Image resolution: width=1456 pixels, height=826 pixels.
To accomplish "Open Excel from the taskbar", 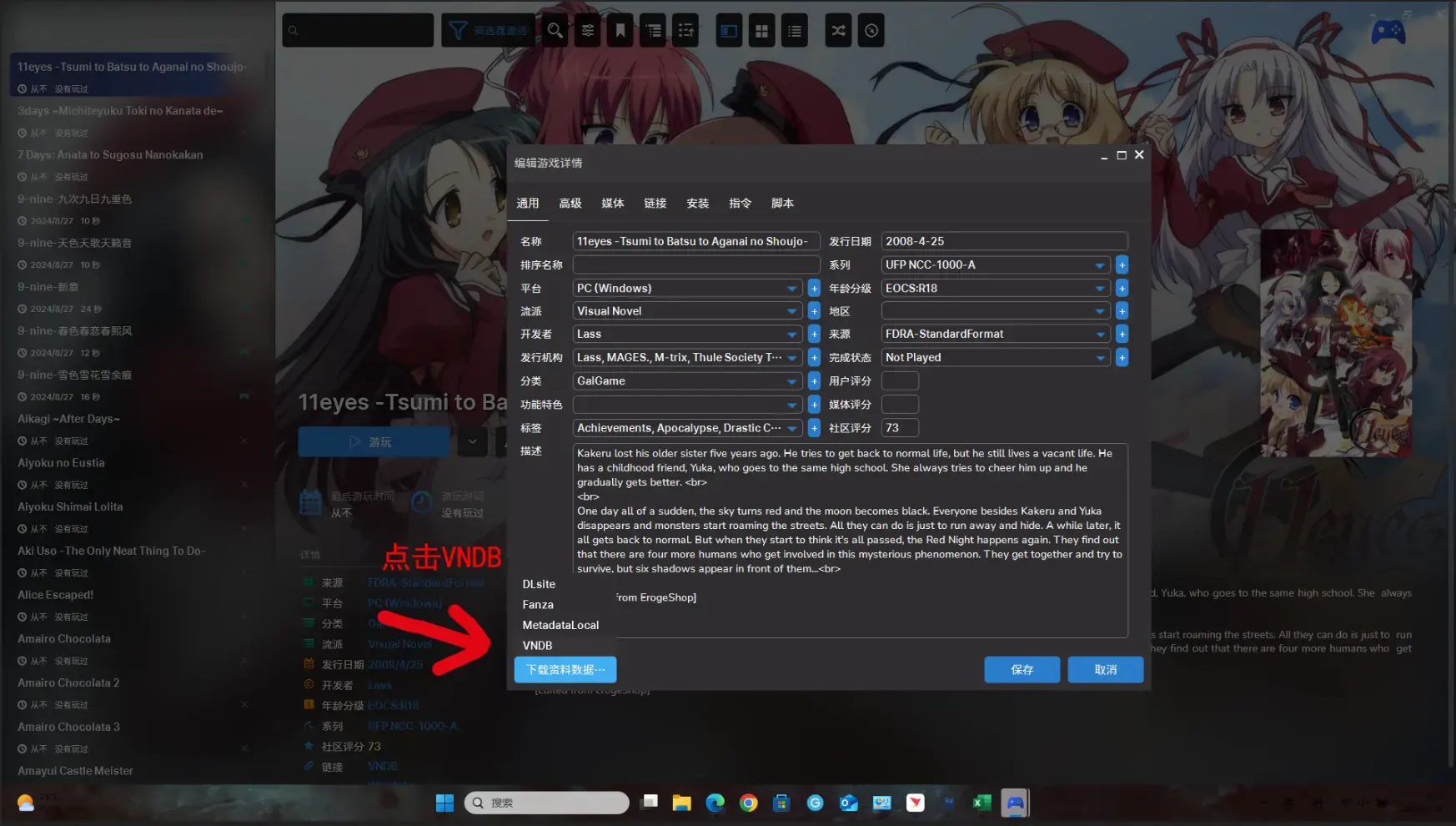I will tap(982, 803).
